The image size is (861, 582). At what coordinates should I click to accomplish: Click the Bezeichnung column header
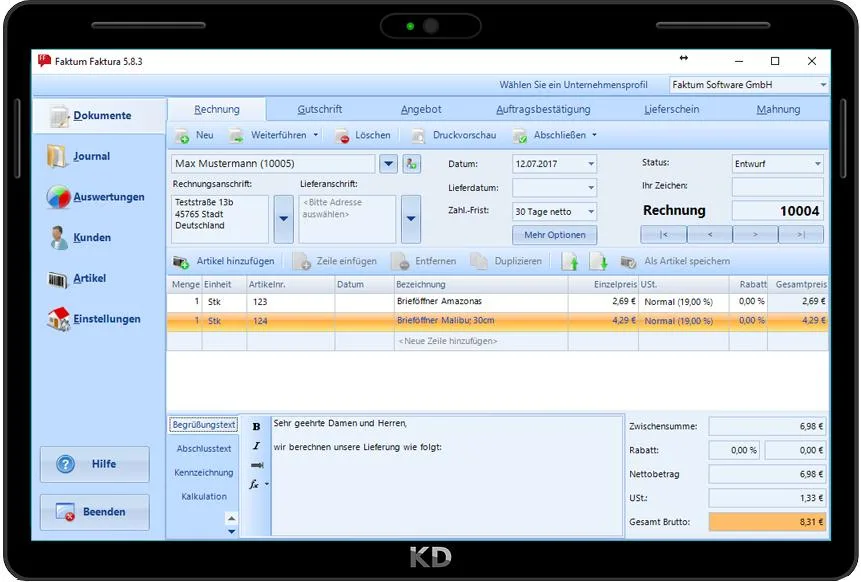point(481,284)
